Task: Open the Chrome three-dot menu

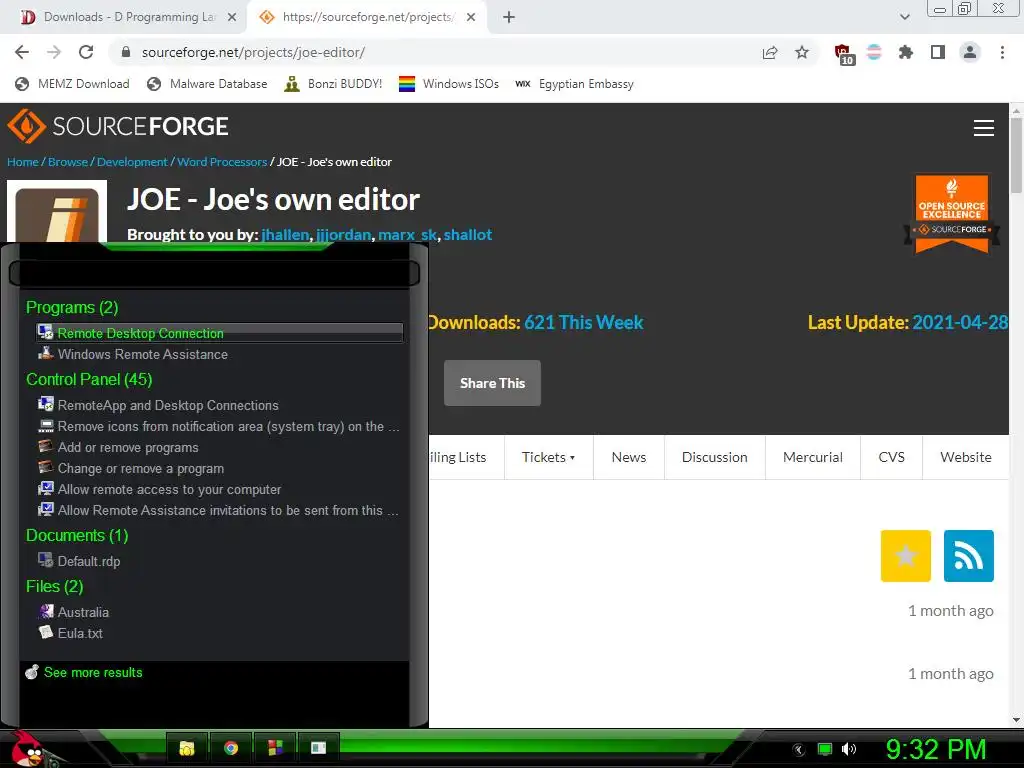Action: click(1002, 52)
